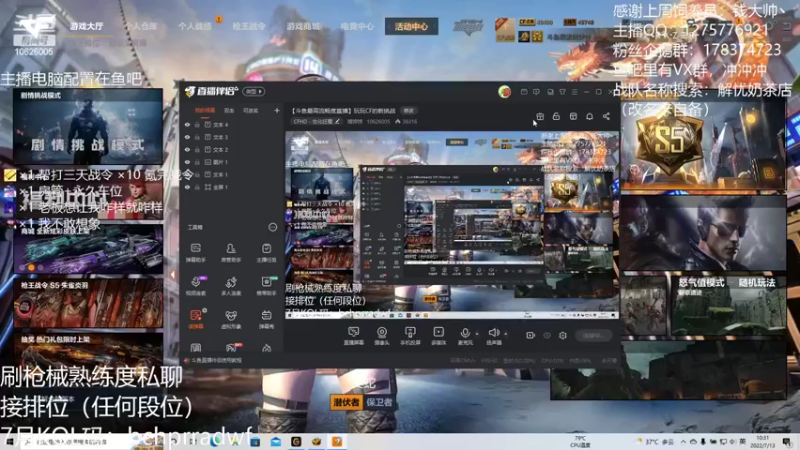Add a new scene with the plus icon
Screen dimensions: 800x450
point(277,110)
